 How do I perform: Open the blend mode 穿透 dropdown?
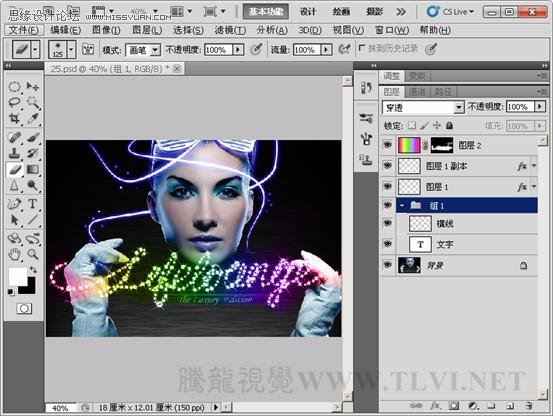[x=458, y=107]
